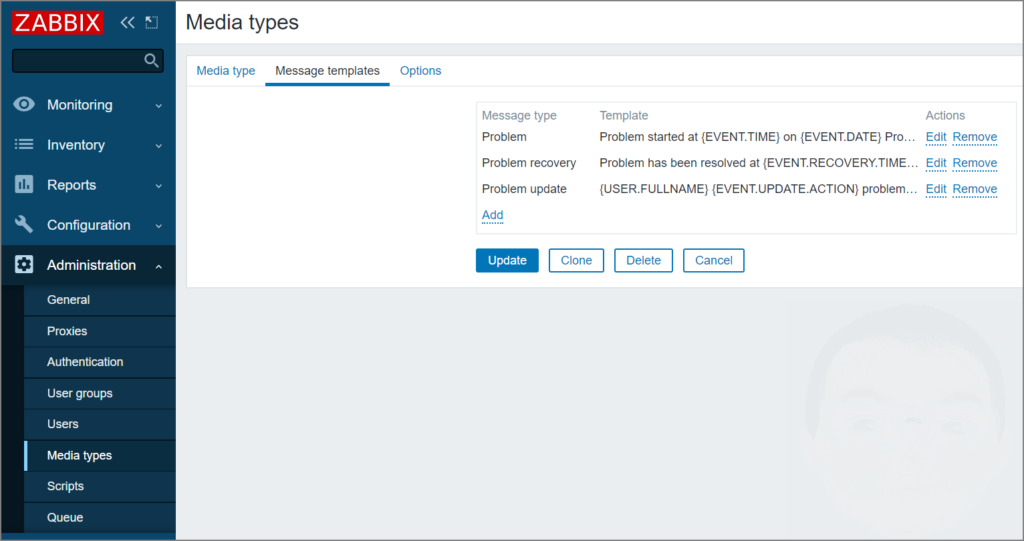Click 'Problem update' message type text

click(524, 189)
